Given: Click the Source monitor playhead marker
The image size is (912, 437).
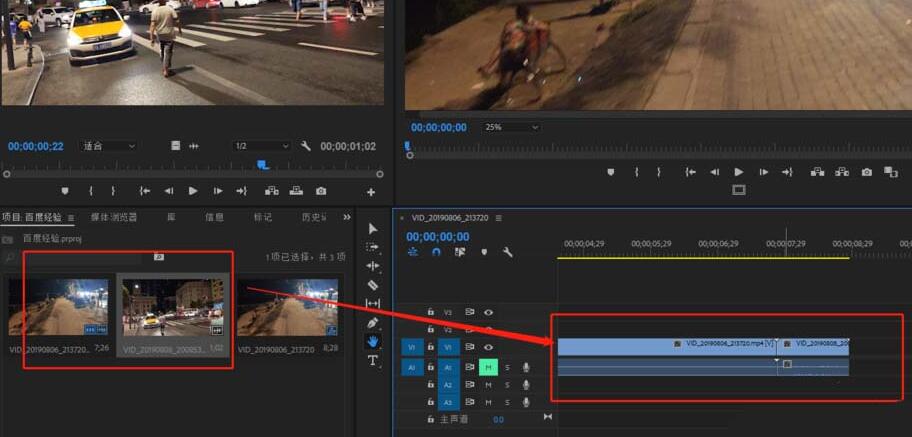Looking at the screenshot, I should pyautogui.click(x=262, y=165).
